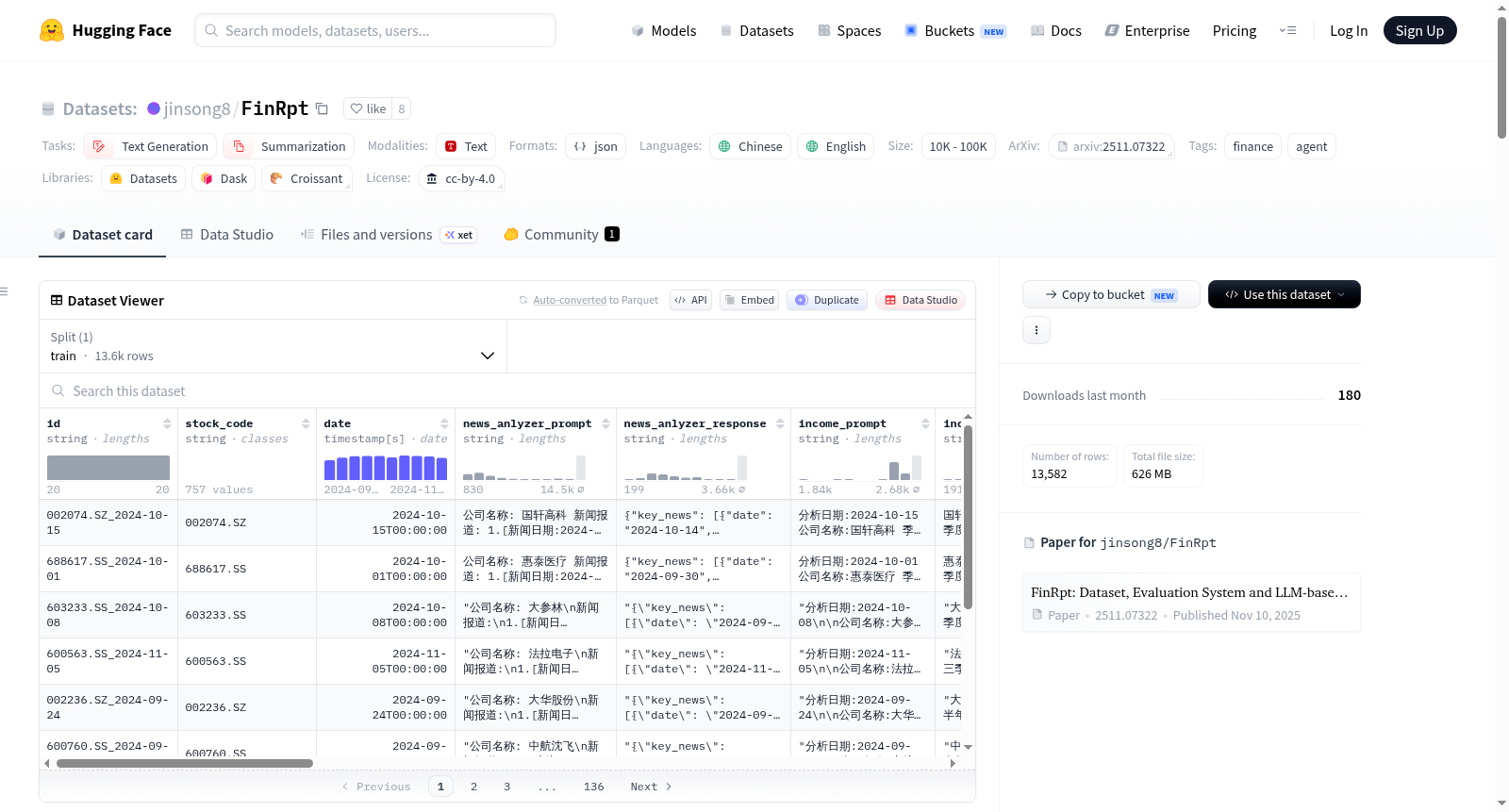Duplicate the dataset
The height and width of the screenshot is (812, 1509).
pyautogui.click(x=827, y=300)
